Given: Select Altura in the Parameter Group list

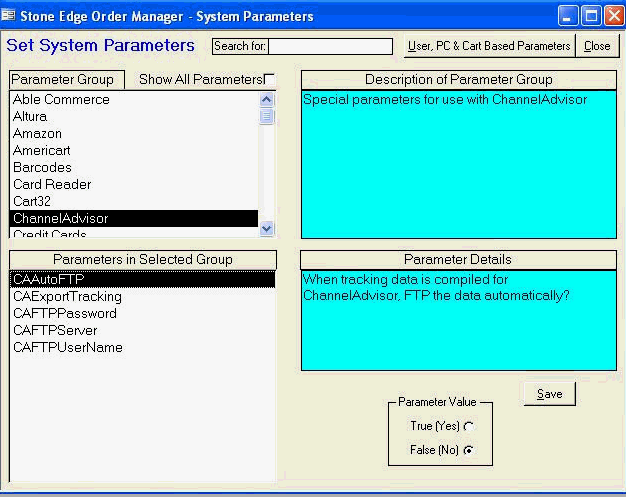Looking at the screenshot, I should pos(134,117).
